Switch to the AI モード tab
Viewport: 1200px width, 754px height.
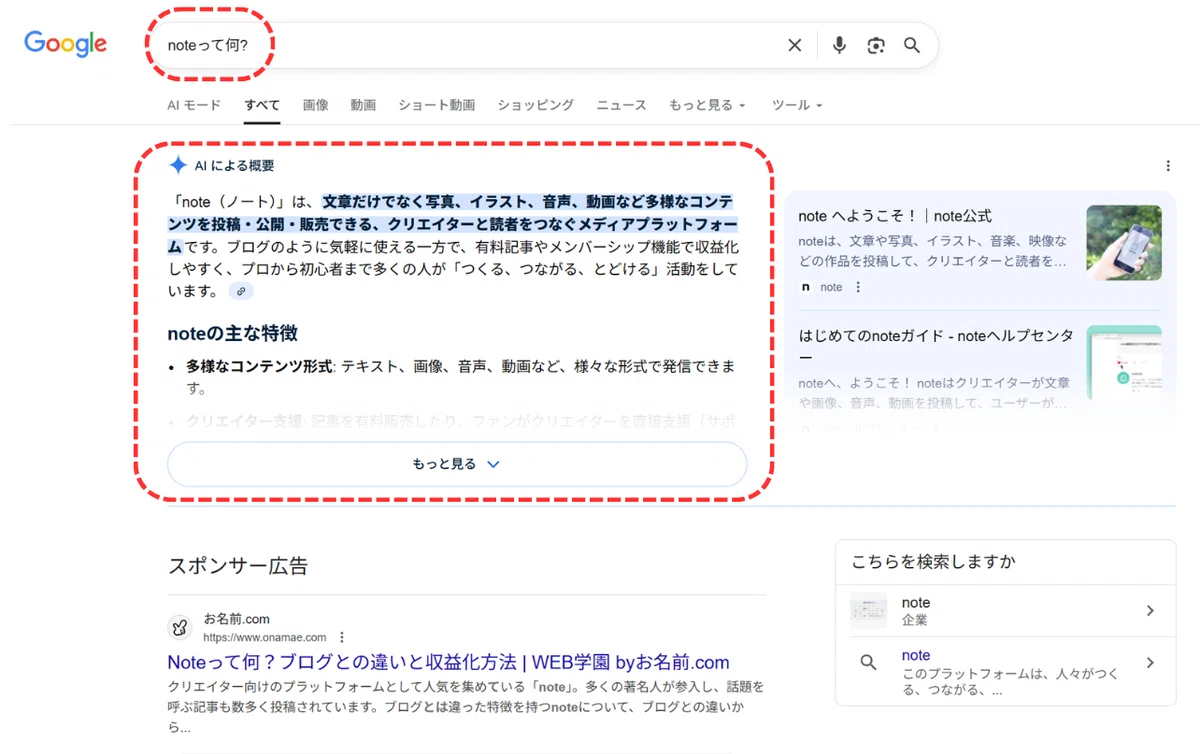pos(194,105)
